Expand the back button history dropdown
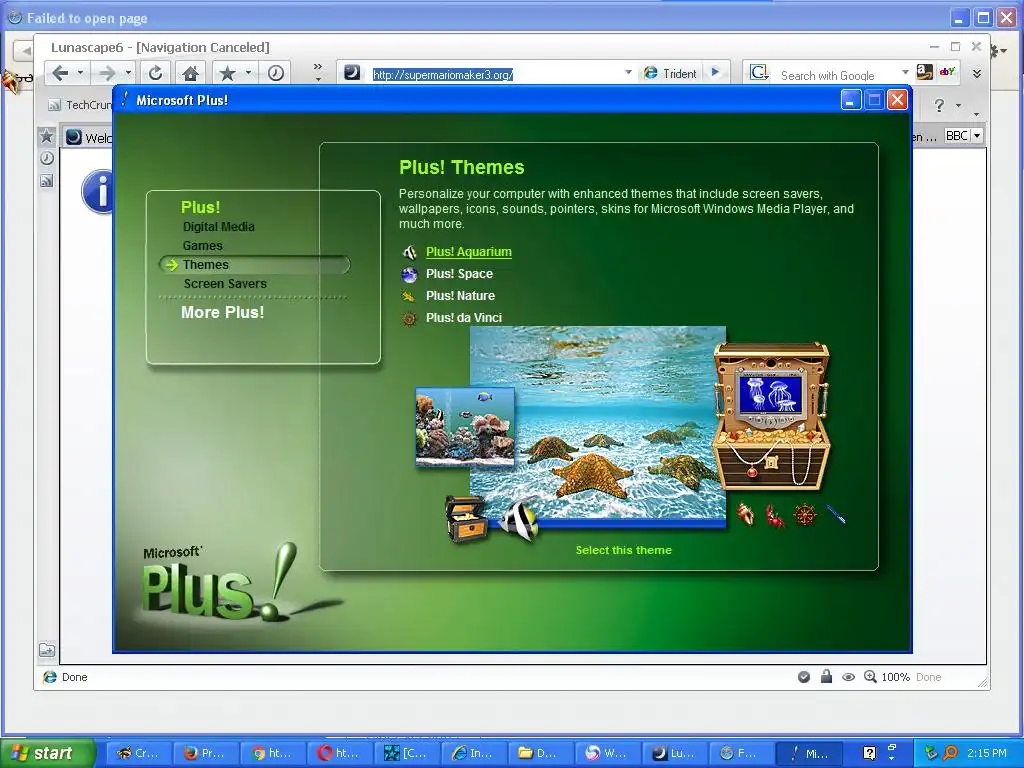1024x768 pixels. (x=80, y=73)
